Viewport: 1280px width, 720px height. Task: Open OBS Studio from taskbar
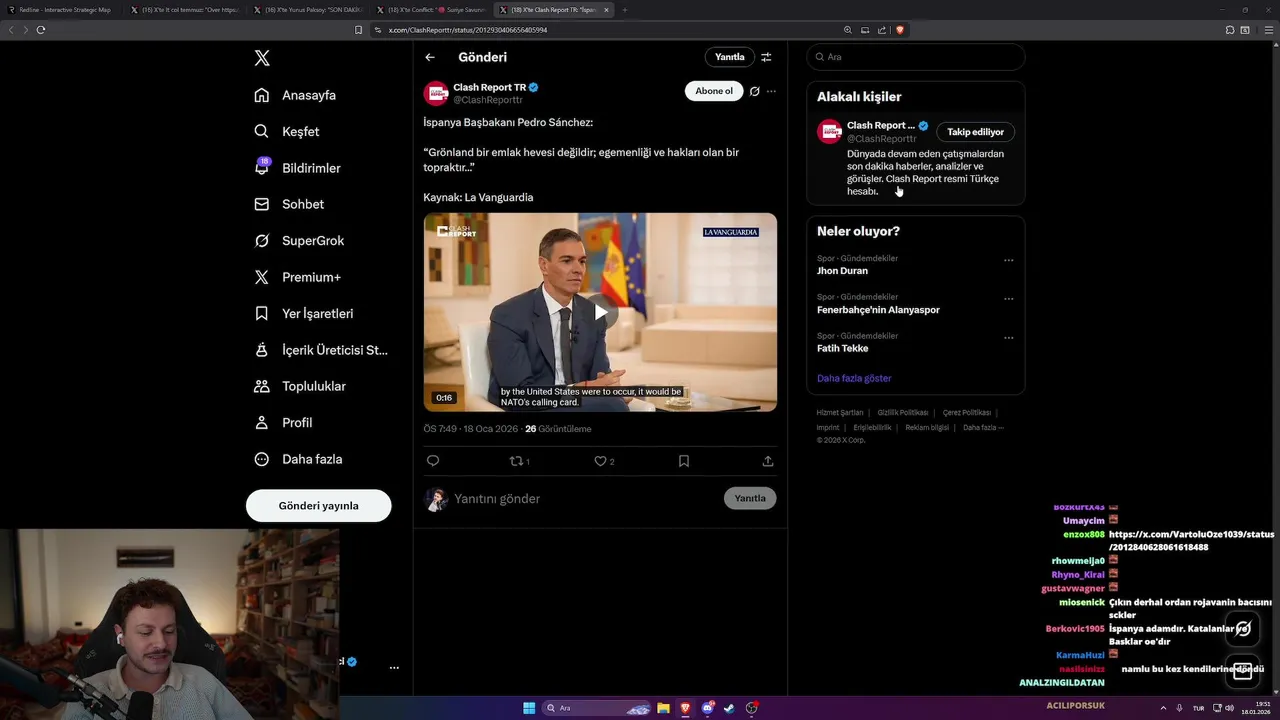click(x=752, y=708)
